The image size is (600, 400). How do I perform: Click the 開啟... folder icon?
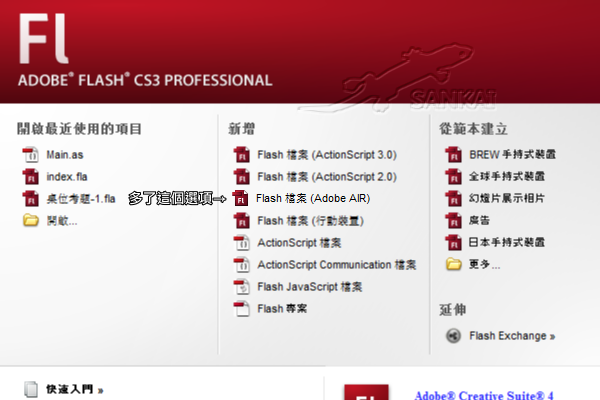point(31,220)
